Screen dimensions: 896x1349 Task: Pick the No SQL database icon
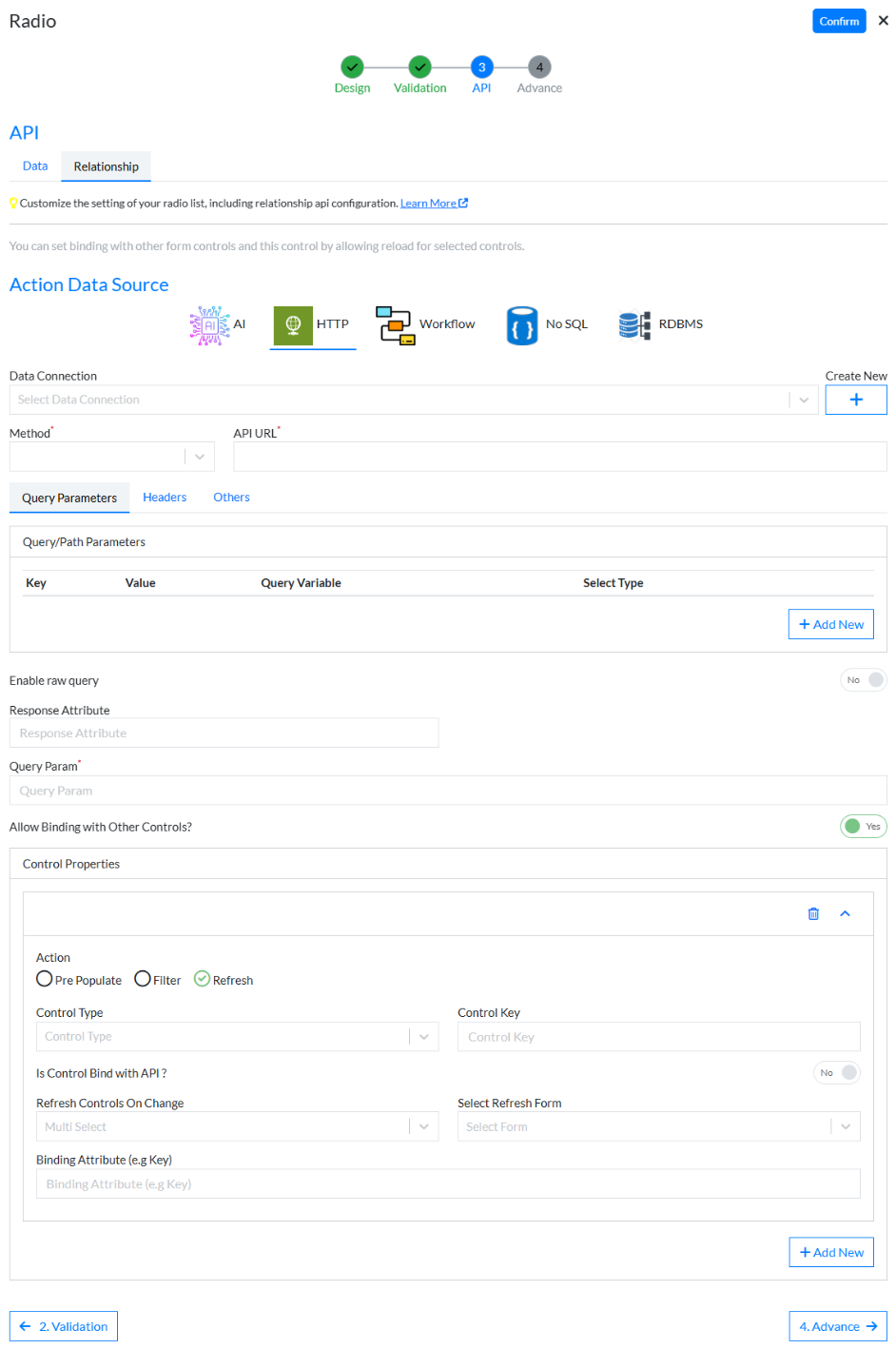pyautogui.click(x=521, y=325)
